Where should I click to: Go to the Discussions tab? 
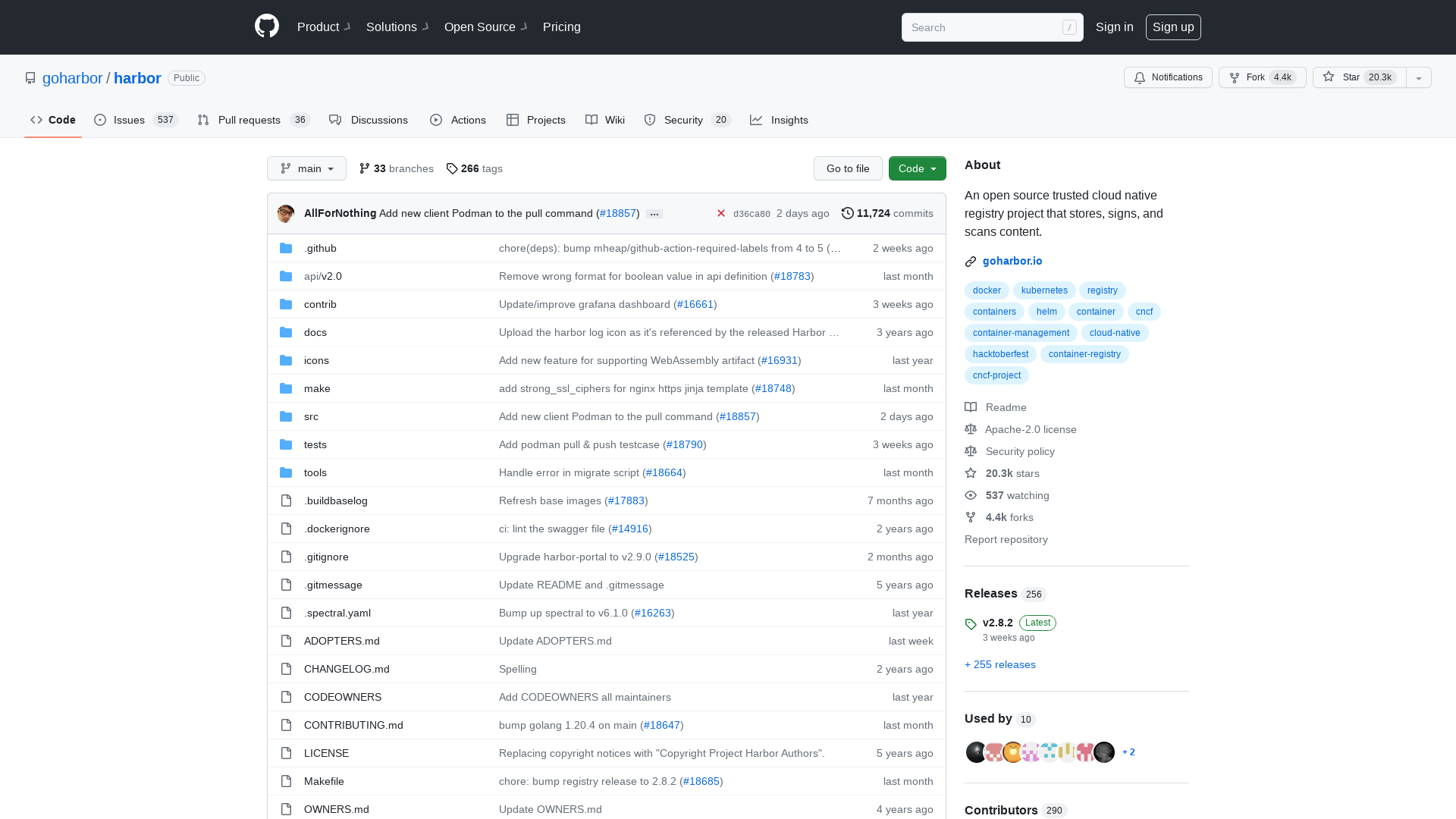369,120
